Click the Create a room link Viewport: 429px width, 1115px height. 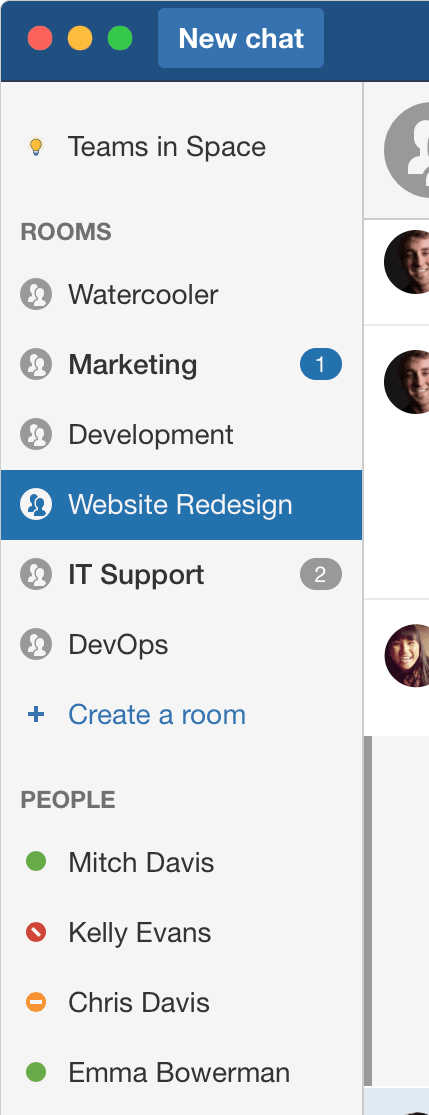pyautogui.click(x=157, y=715)
